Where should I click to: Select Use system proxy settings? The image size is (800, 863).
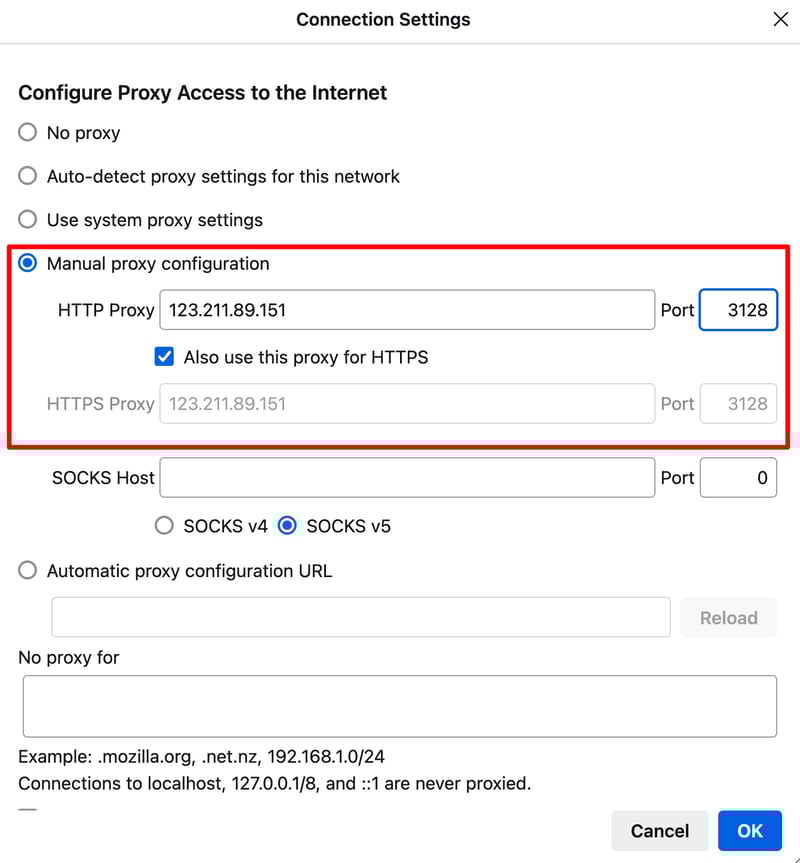pos(28,220)
